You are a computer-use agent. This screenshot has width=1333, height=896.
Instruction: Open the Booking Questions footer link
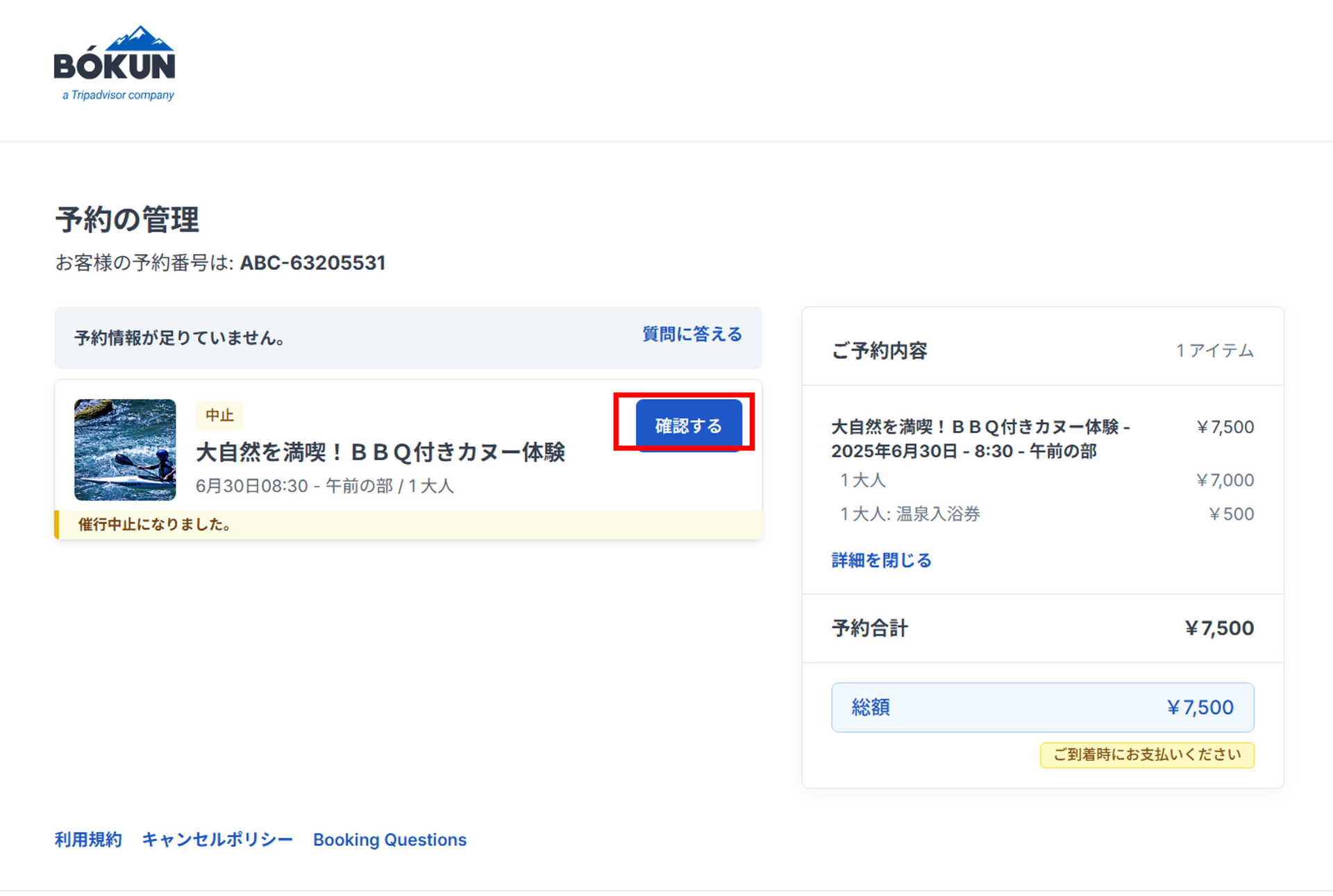(389, 840)
